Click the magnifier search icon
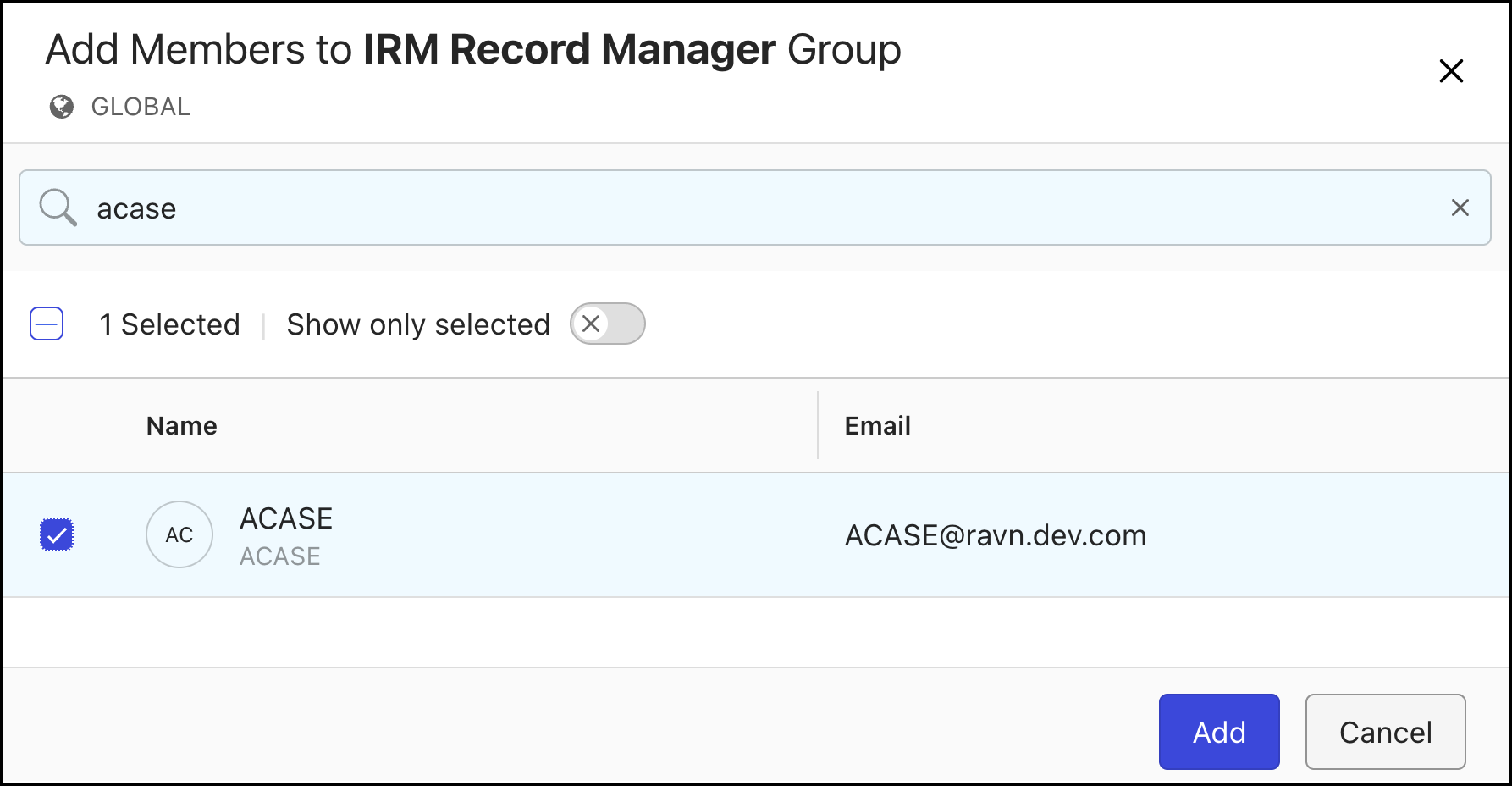The height and width of the screenshot is (786, 1512). (58, 208)
